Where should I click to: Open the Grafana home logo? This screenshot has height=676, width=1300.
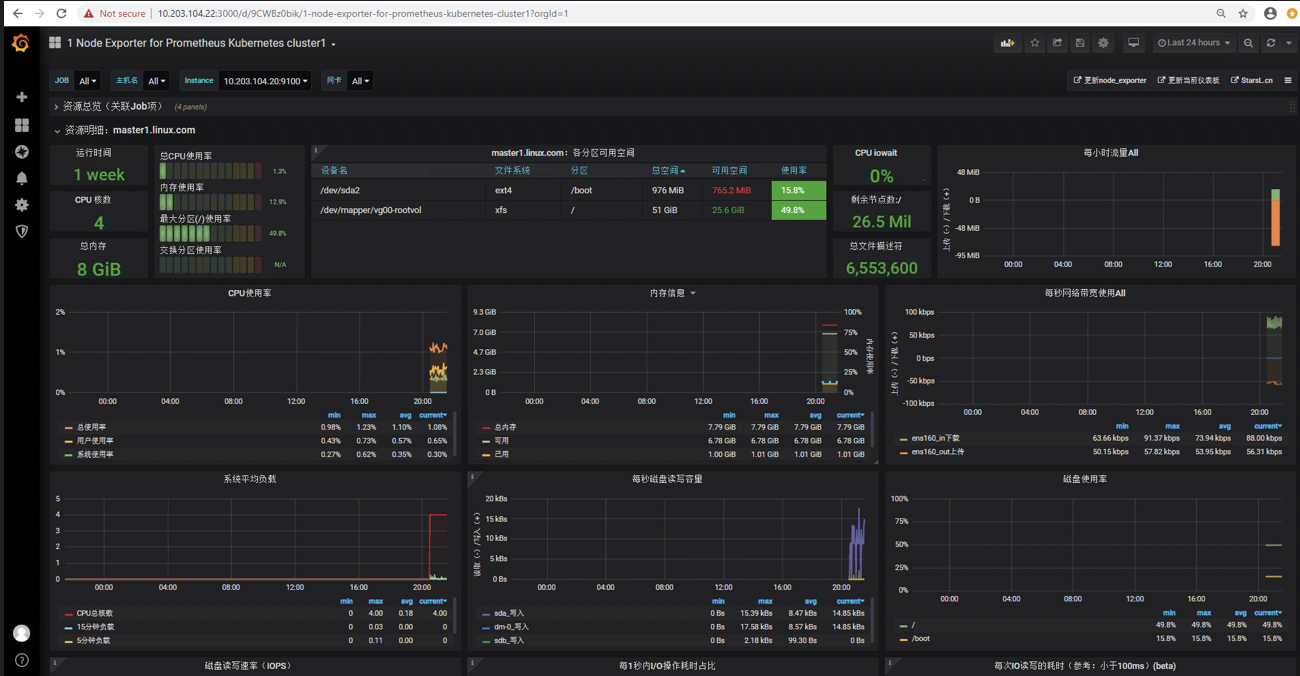coord(21,43)
